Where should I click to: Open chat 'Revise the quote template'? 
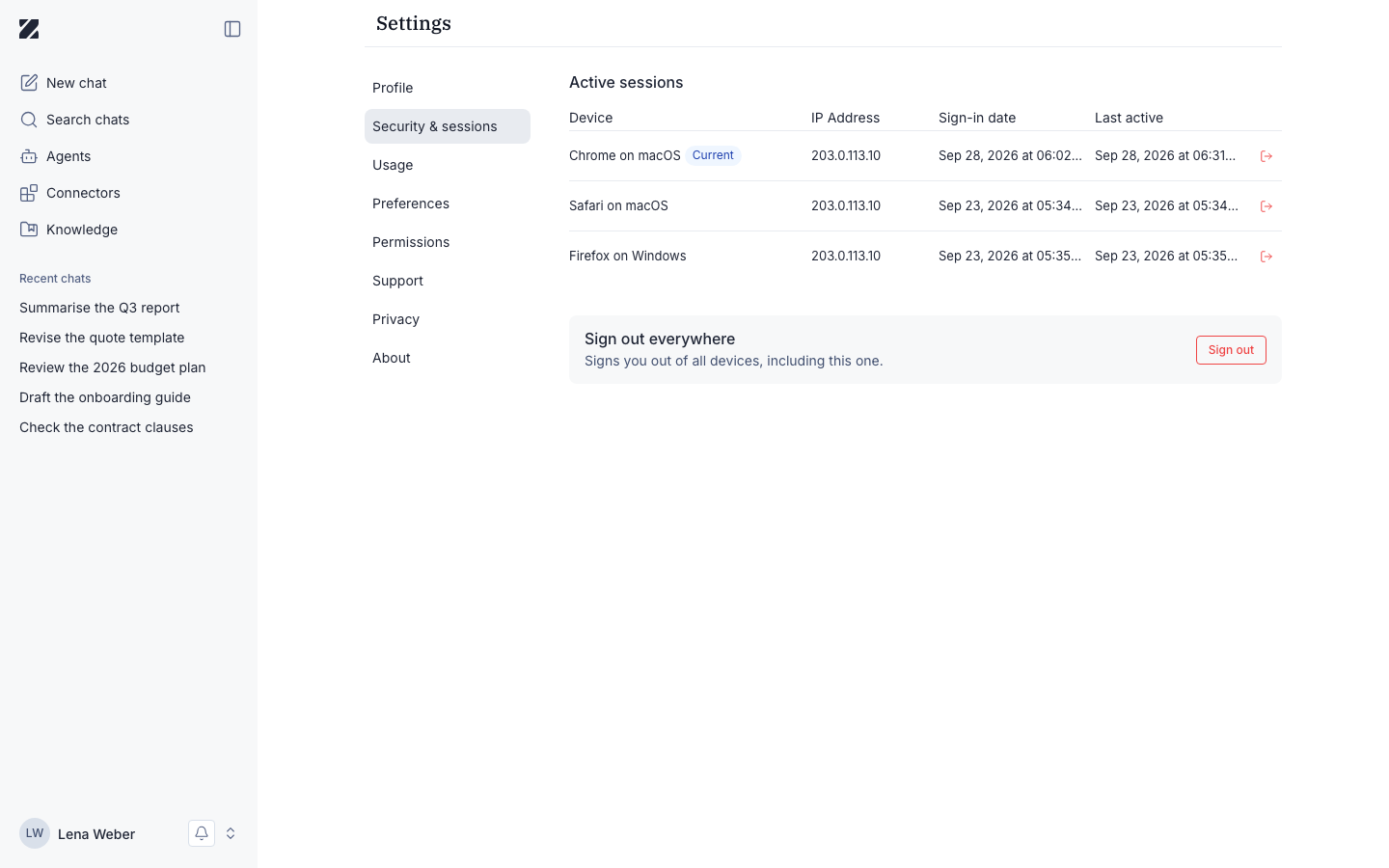coord(102,338)
